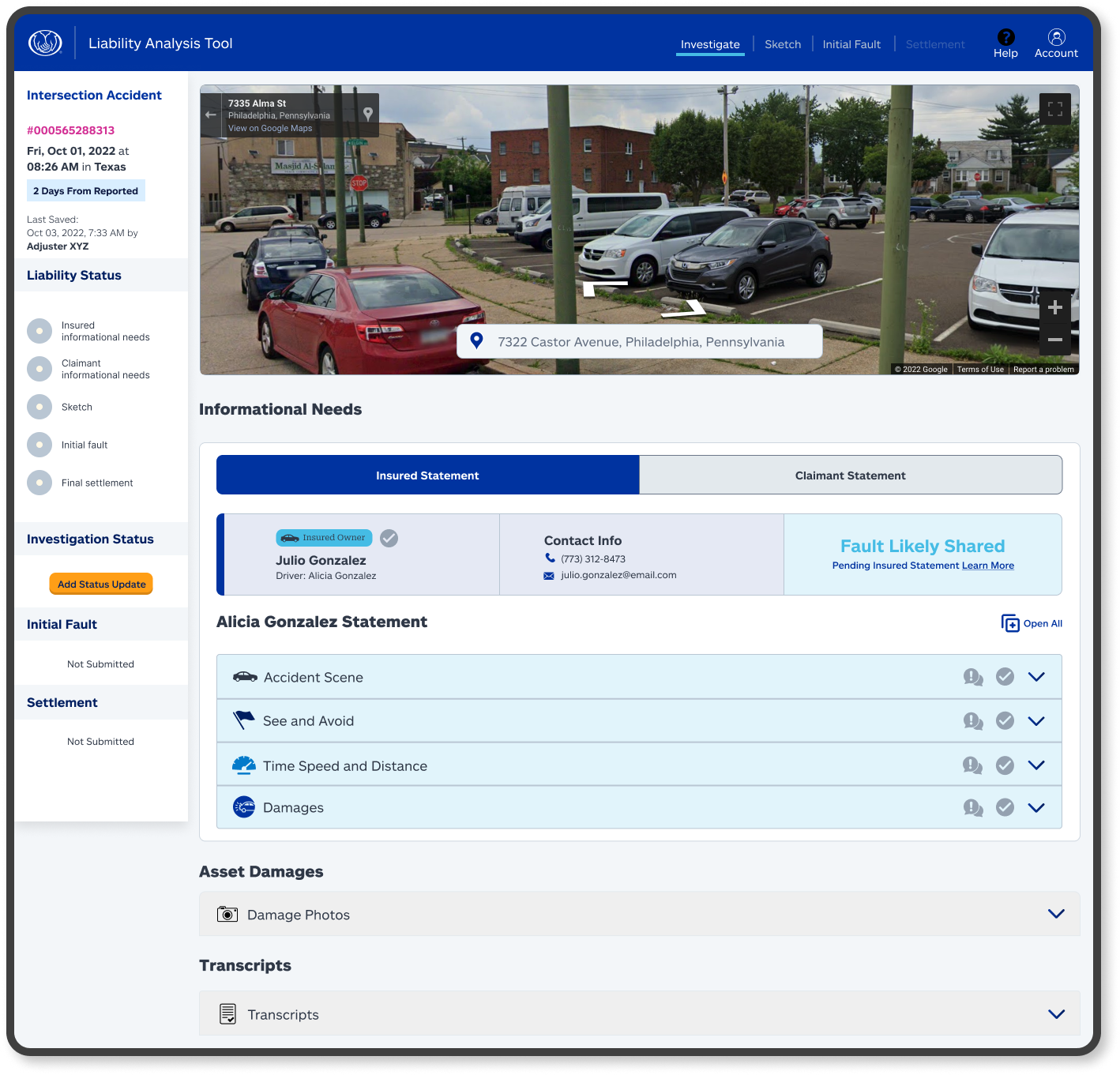Toggle the See and Avoid checkmark
1120x1075 pixels.
(x=1005, y=721)
